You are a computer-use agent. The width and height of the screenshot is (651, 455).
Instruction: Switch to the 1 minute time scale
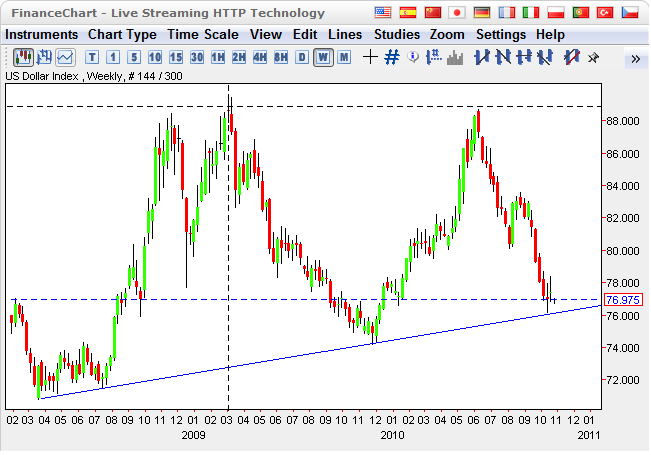pyautogui.click(x=113, y=57)
